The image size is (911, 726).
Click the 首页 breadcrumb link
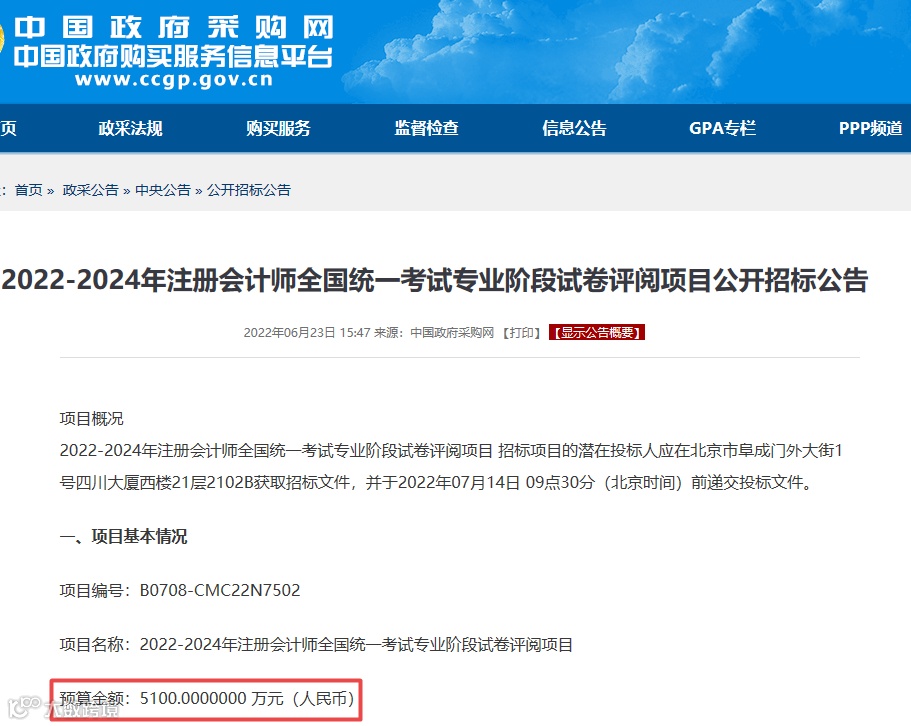coord(28,190)
